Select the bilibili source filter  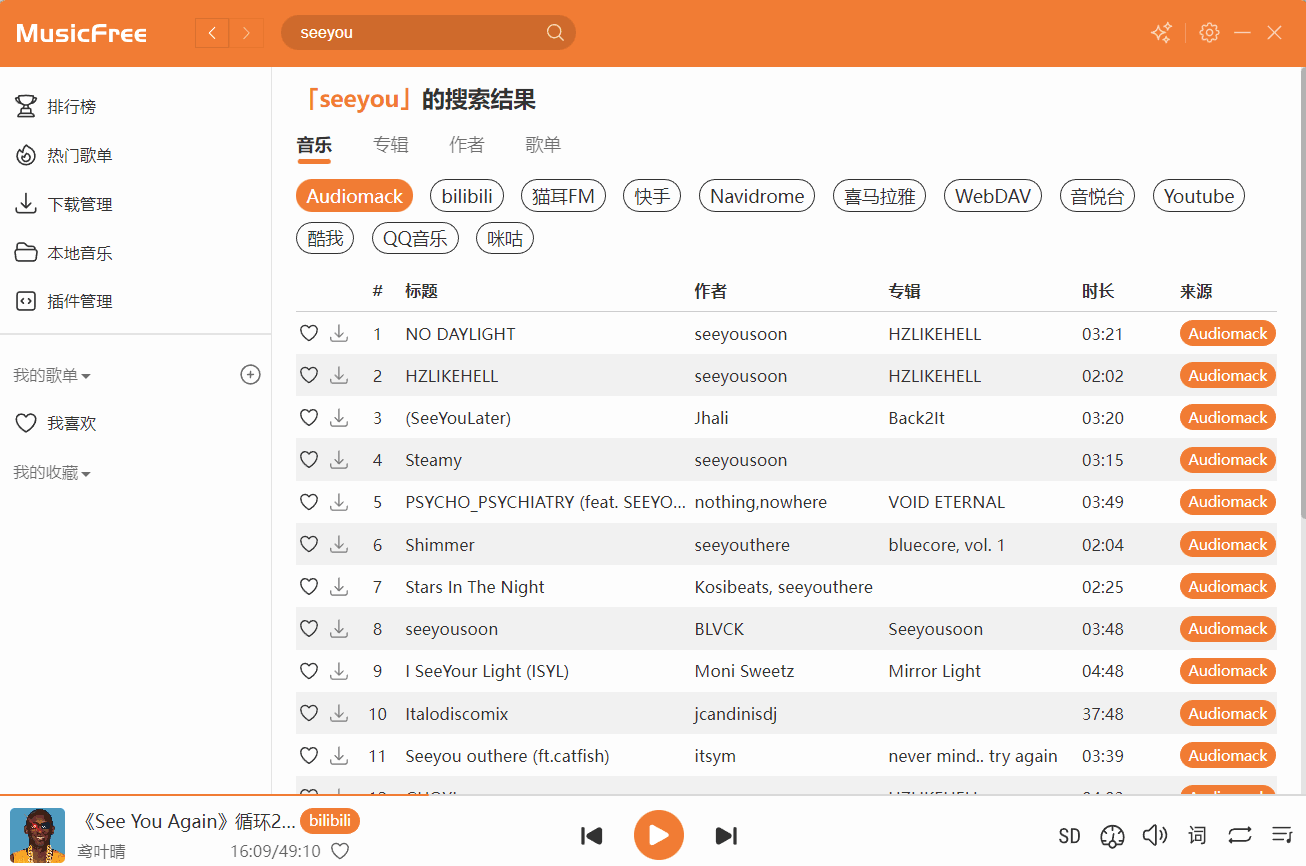pos(467,196)
